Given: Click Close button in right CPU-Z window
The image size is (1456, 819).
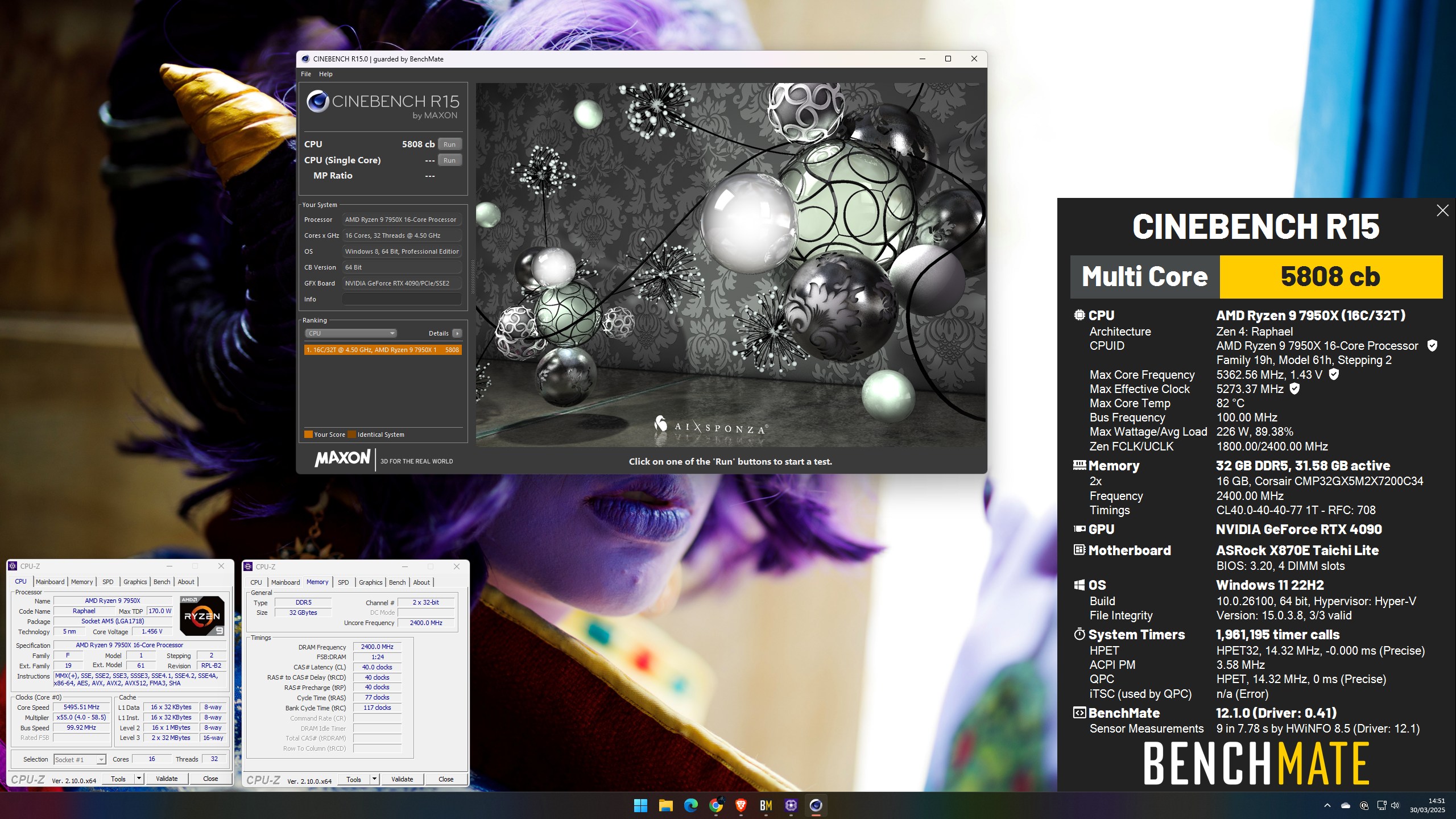Looking at the screenshot, I should click(446, 779).
